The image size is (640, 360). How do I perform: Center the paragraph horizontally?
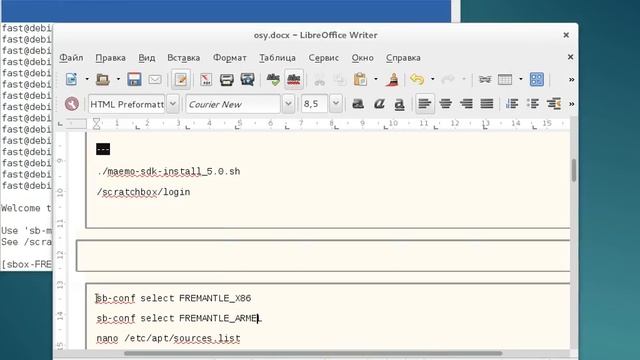(x=445, y=104)
